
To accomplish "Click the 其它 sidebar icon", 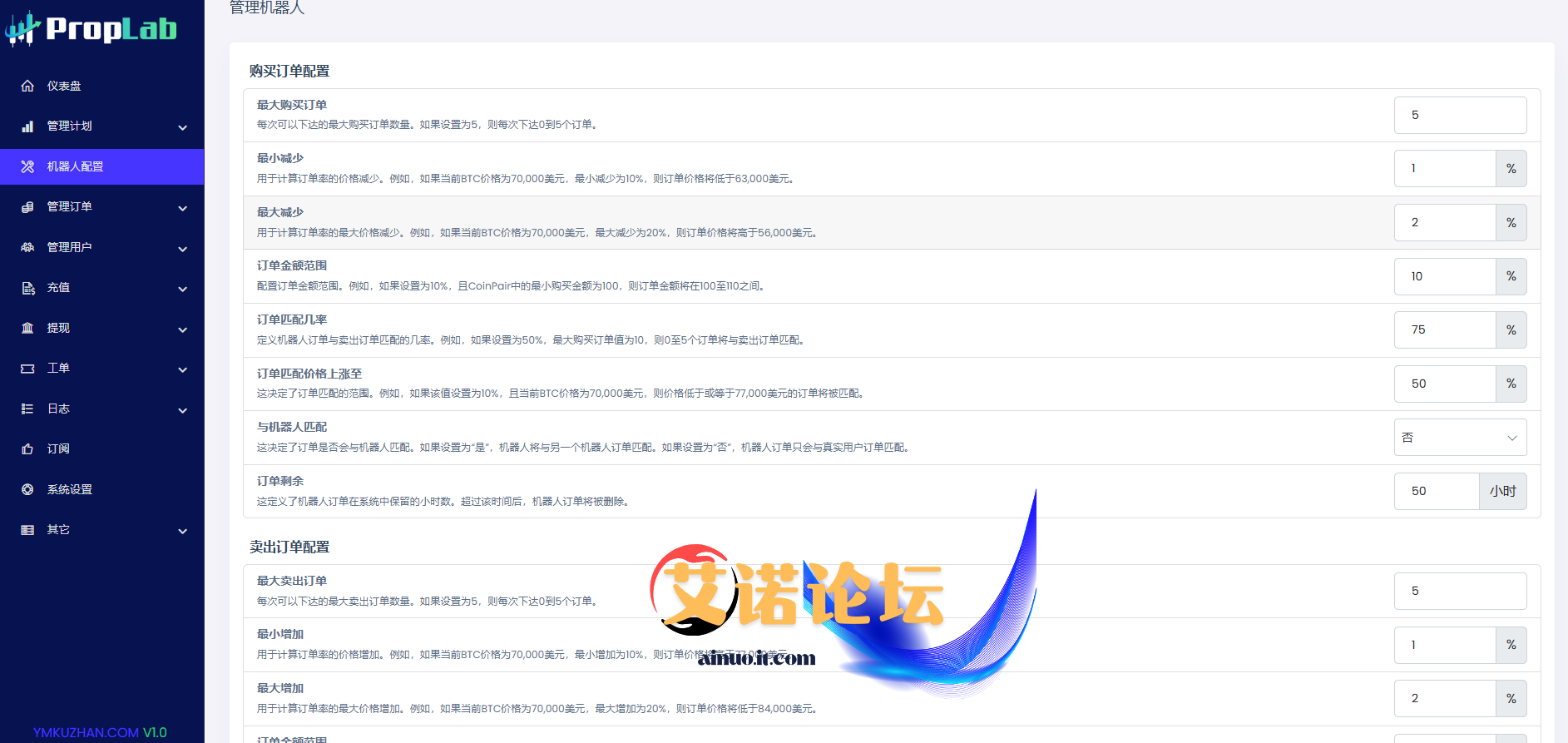I will tap(27, 530).
